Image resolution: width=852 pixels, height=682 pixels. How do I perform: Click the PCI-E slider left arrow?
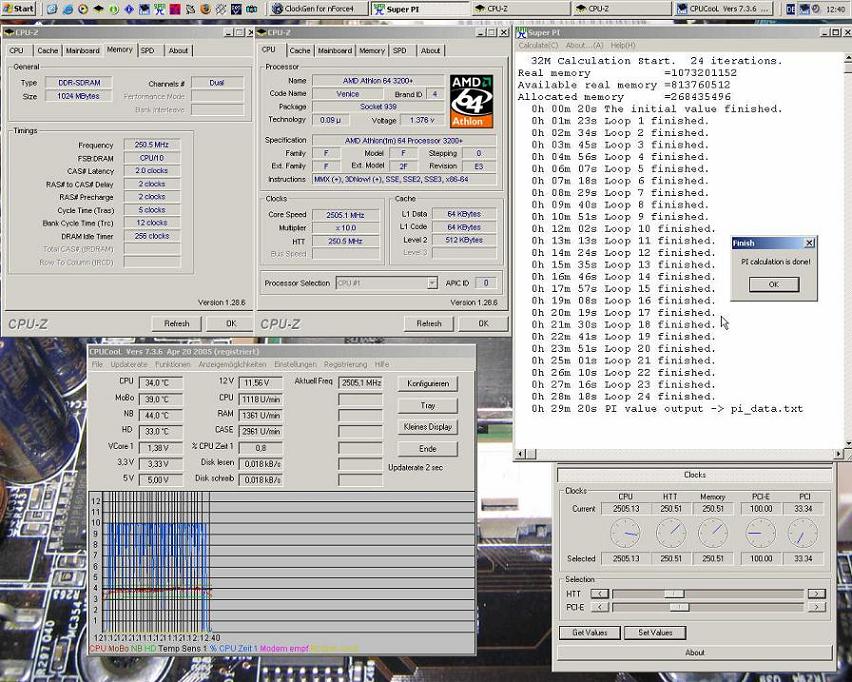[600, 606]
